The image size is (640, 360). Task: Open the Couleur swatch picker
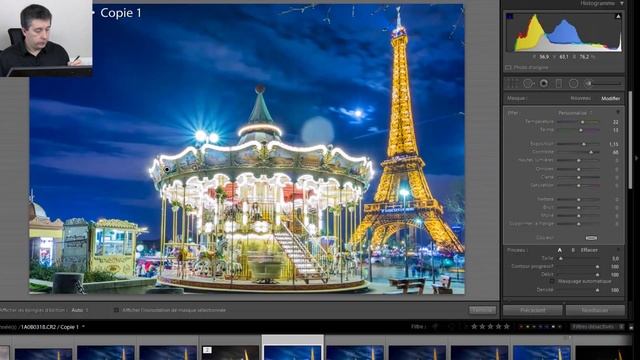coord(591,238)
